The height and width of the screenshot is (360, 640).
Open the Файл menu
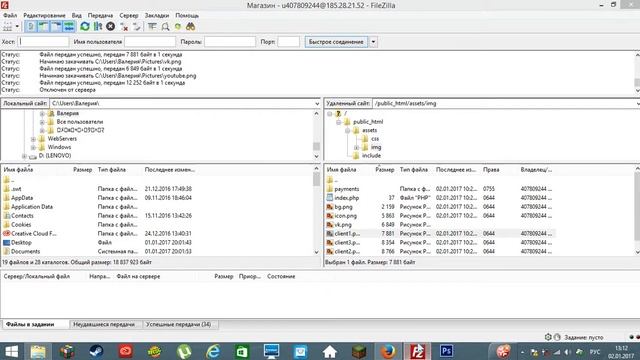pyautogui.click(x=10, y=15)
